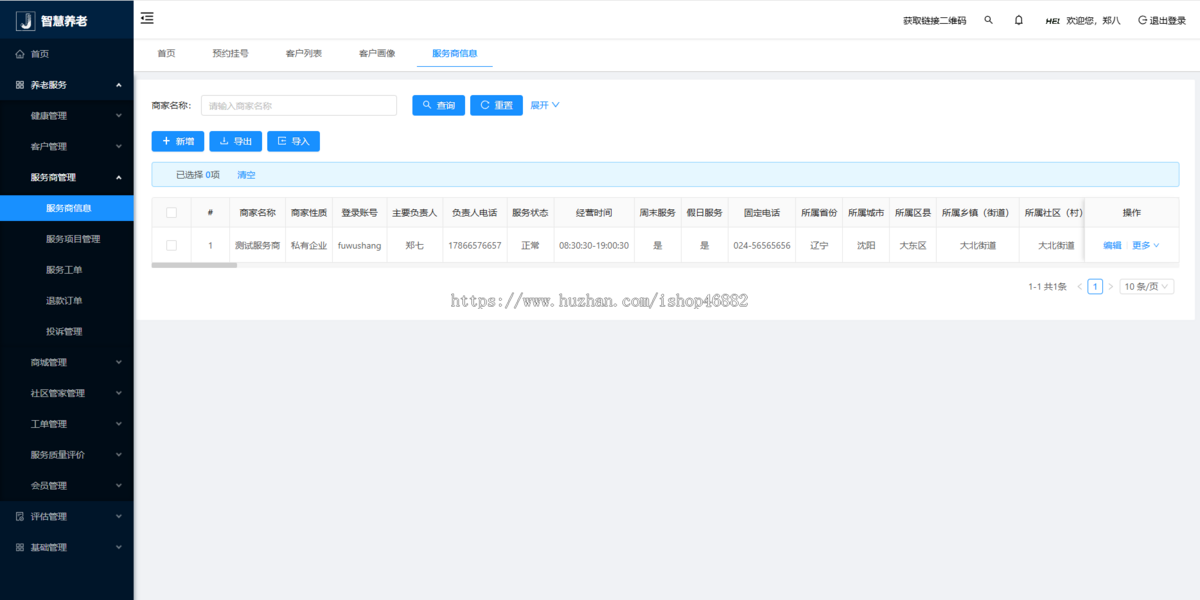Click cell 私有企业
Viewport: 1200px width, 600px height.
click(308, 245)
